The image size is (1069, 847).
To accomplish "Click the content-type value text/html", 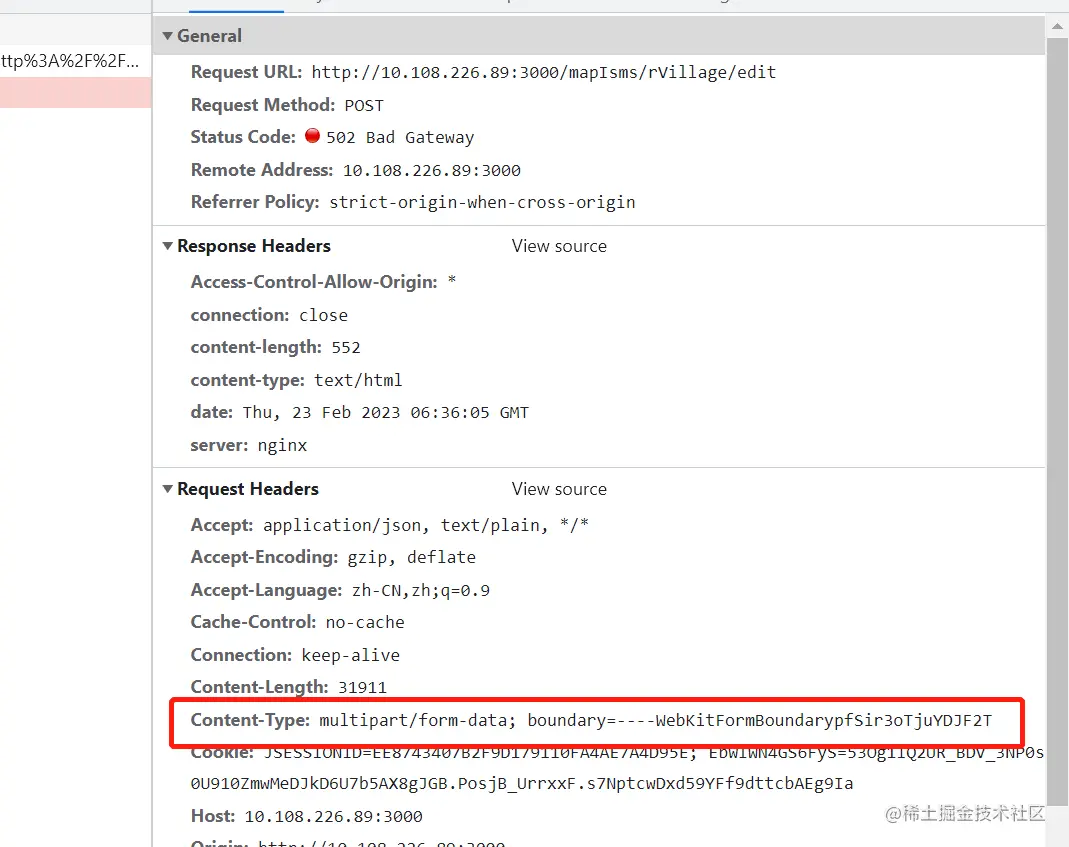I will 358,381.
